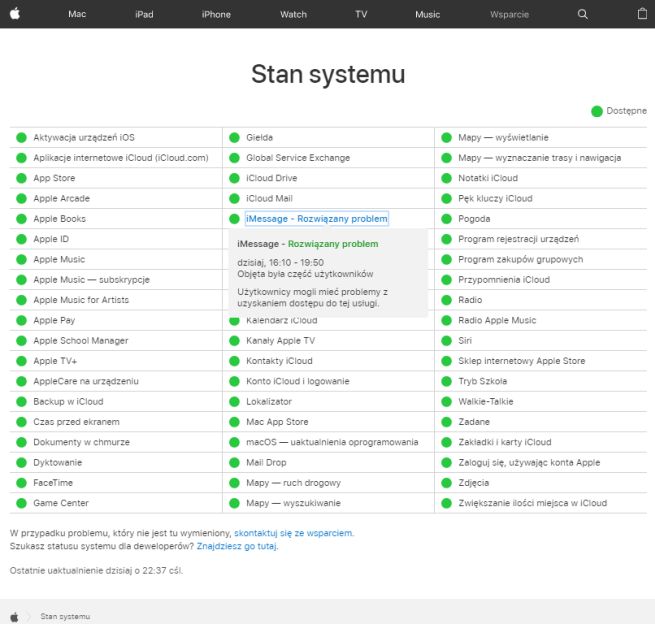This screenshot has width=655, height=624.
Task: Click green status dot beside App Store
Action: pyautogui.click(x=21, y=178)
